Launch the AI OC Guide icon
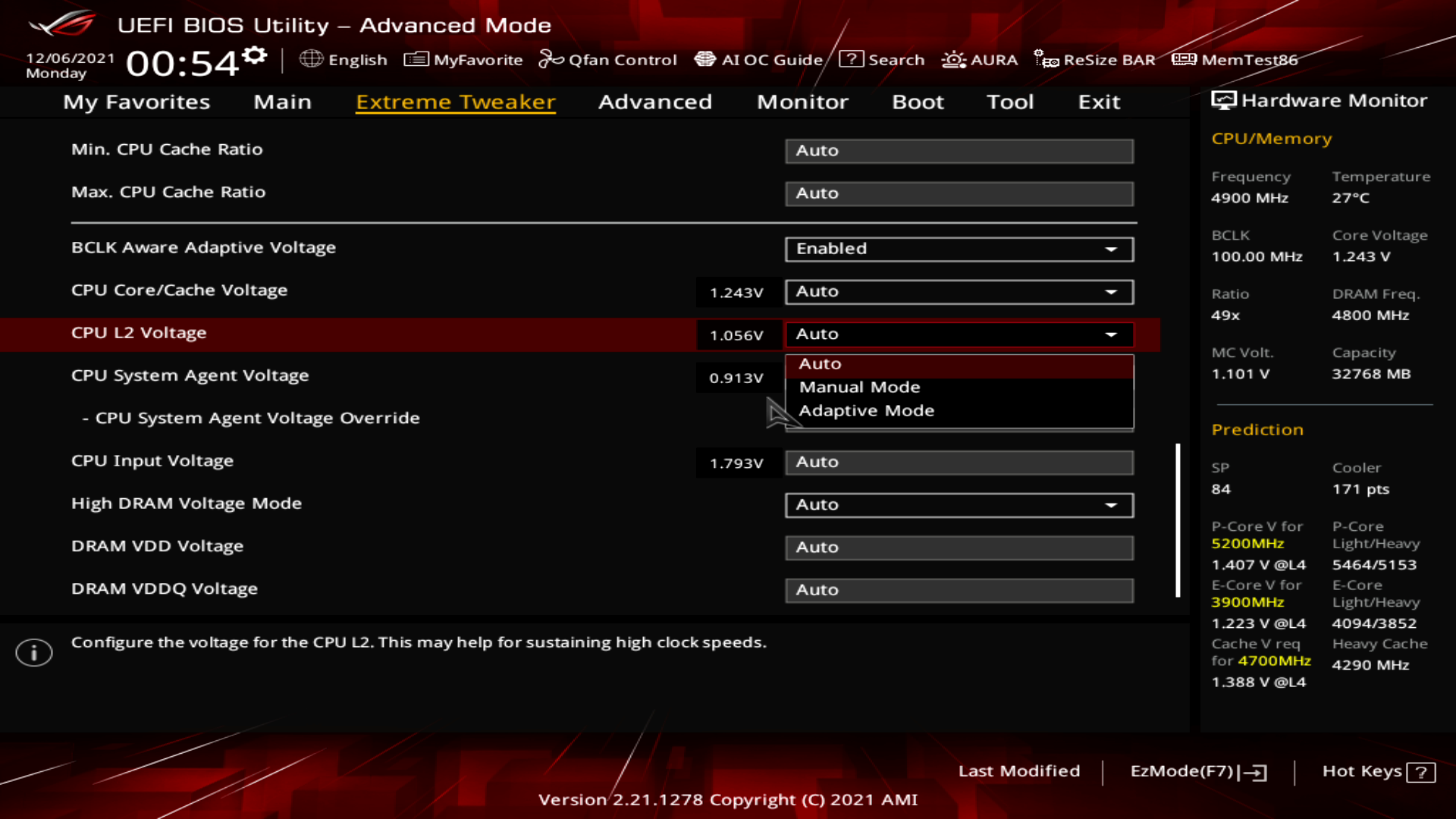Viewport: 1456px width, 819px height. (705, 59)
